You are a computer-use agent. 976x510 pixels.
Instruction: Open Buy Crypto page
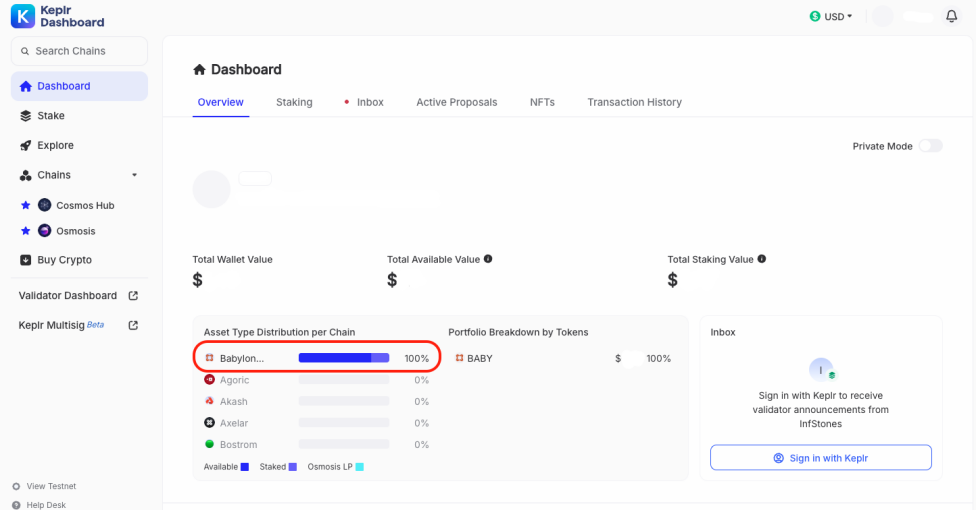point(64,260)
